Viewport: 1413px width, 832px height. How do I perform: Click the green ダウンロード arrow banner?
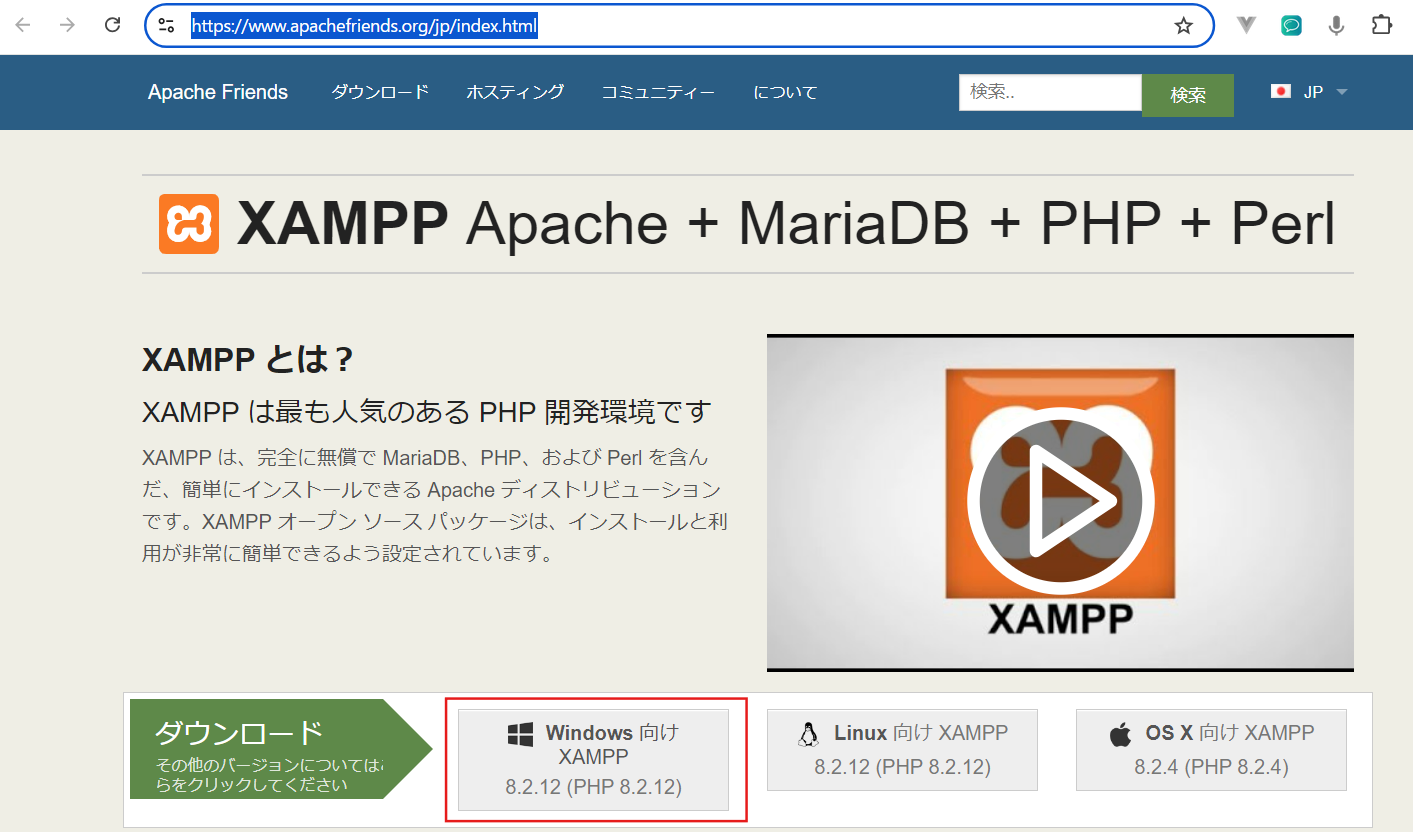coord(280,749)
